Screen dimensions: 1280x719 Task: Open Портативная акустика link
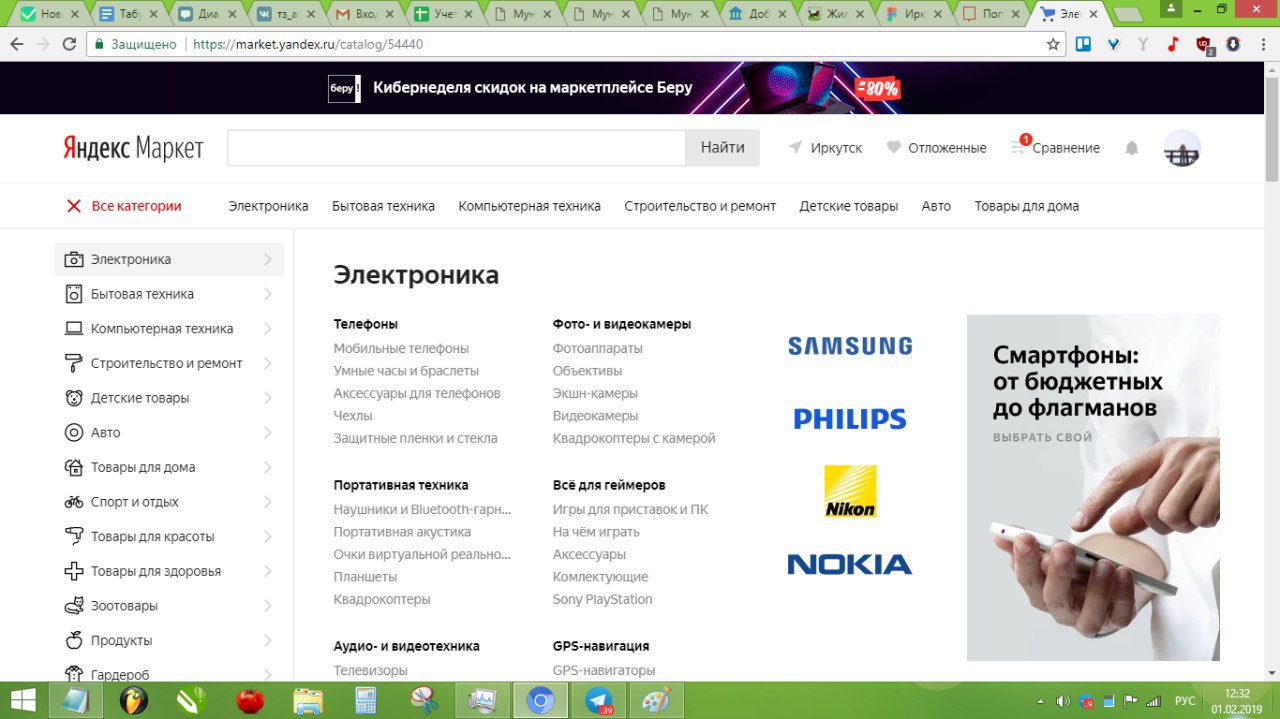pyautogui.click(x=402, y=532)
